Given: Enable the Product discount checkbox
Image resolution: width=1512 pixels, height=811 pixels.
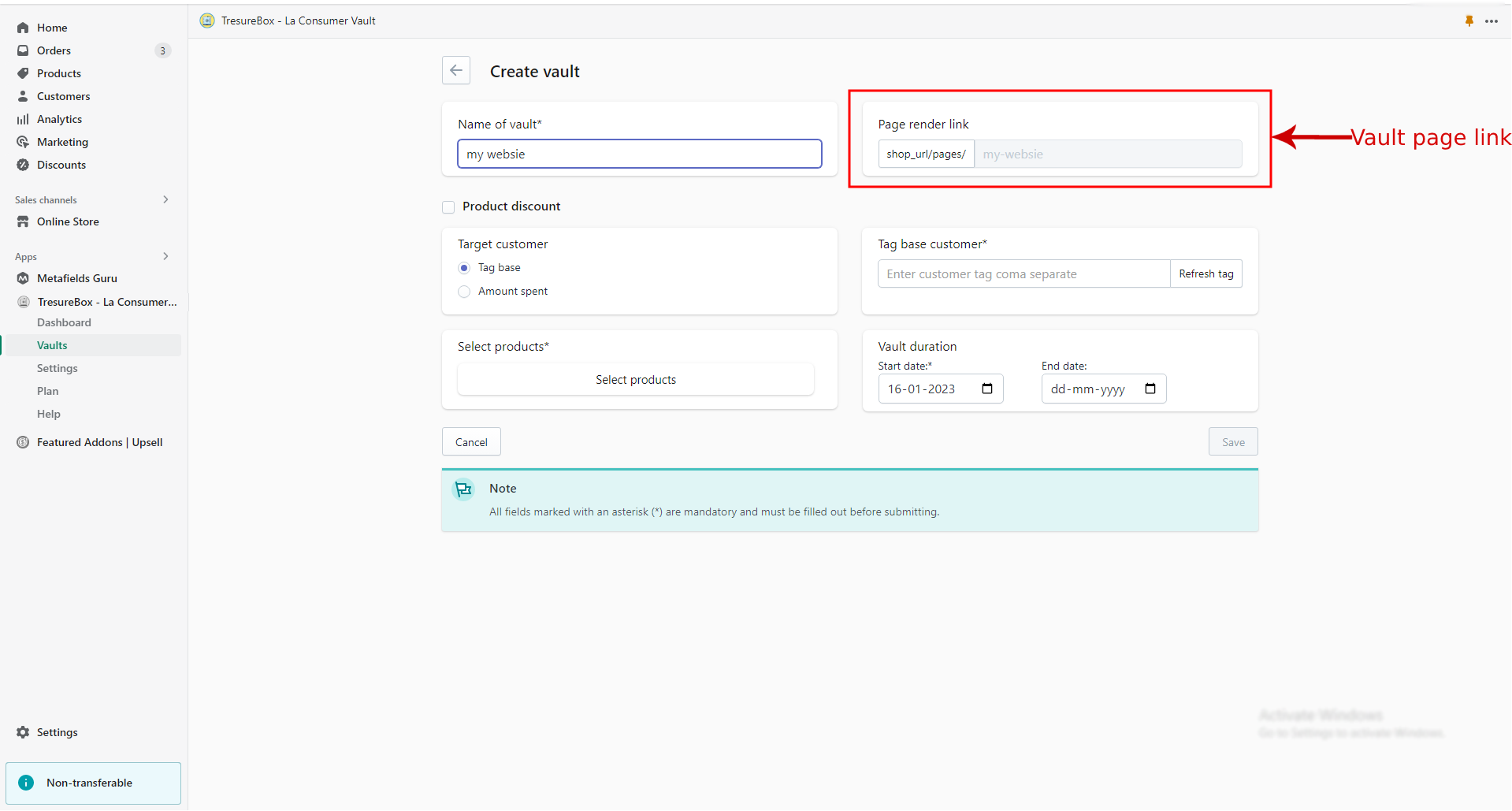Looking at the screenshot, I should (x=448, y=207).
